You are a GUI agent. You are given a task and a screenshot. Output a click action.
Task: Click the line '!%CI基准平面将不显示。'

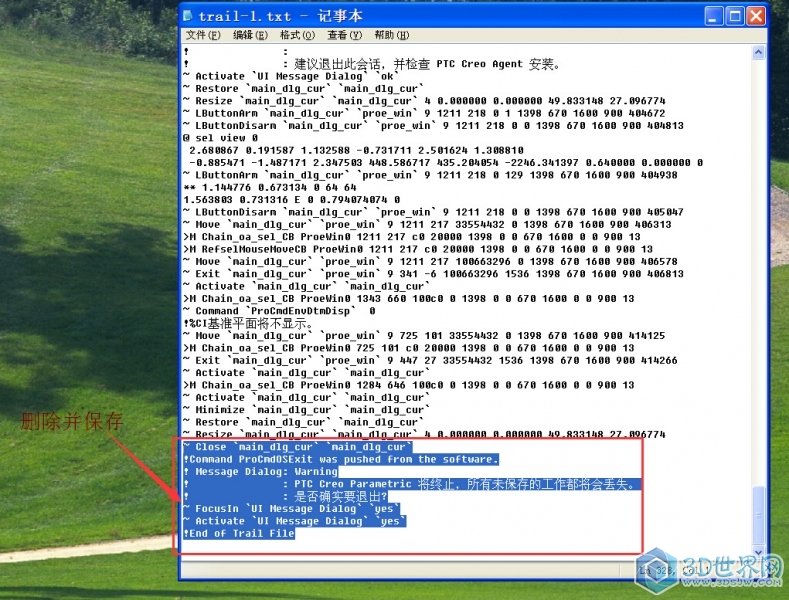249,323
